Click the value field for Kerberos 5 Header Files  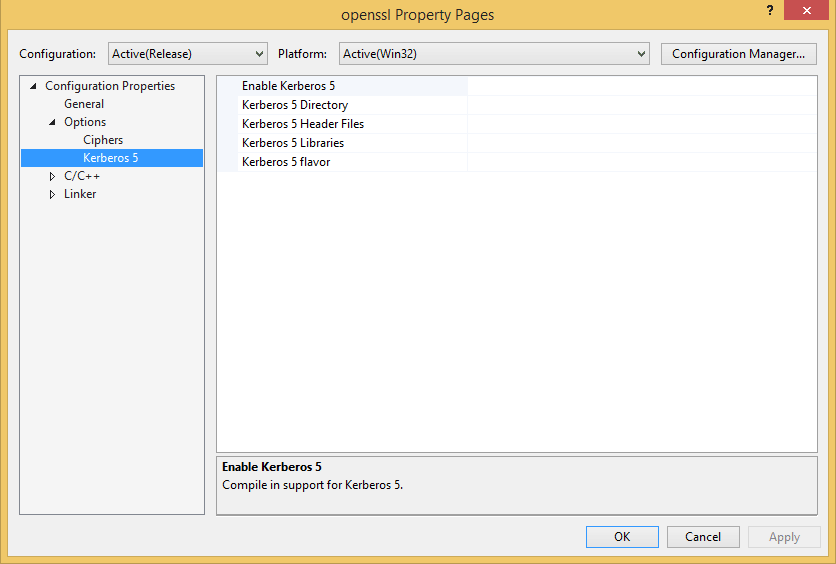pyautogui.click(x=642, y=124)
